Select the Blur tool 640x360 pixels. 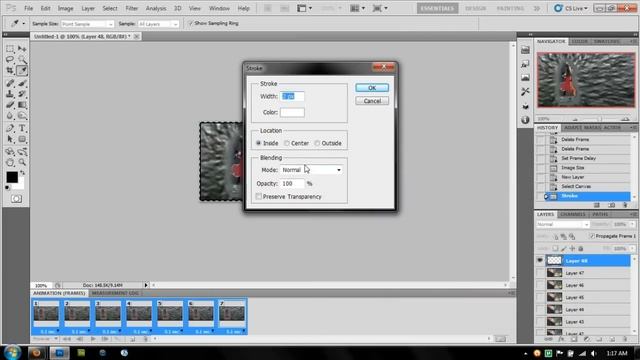click(x=10, y=116)
